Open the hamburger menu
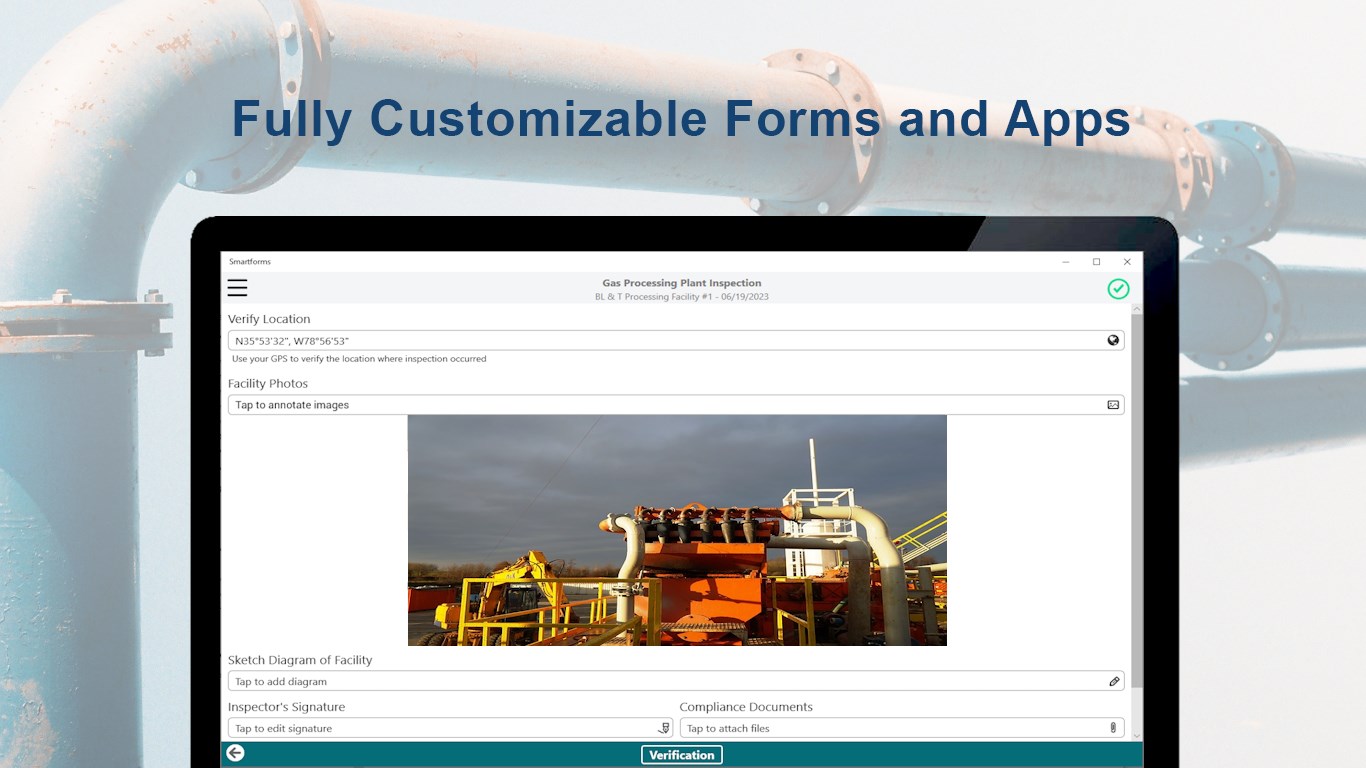This screenshot has height=768, width=1366. pyautogui.click(x=237, y=288)
